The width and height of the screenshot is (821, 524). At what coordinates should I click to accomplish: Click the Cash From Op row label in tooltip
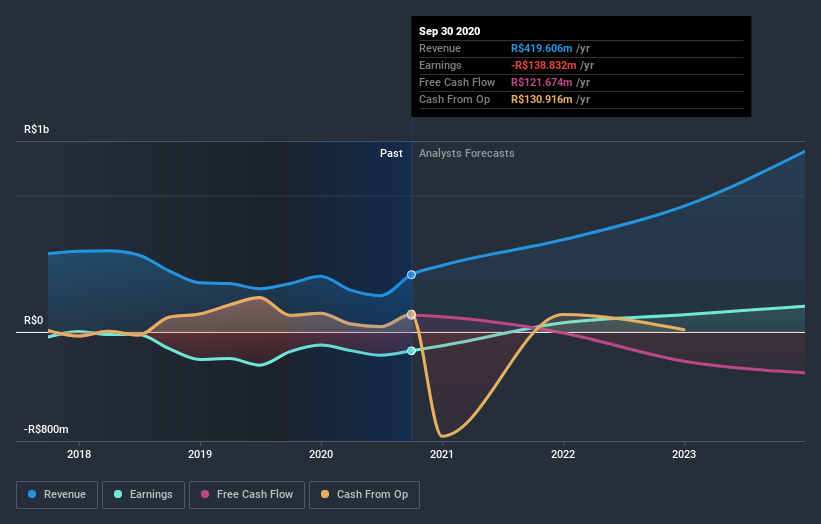click(454, 99)
